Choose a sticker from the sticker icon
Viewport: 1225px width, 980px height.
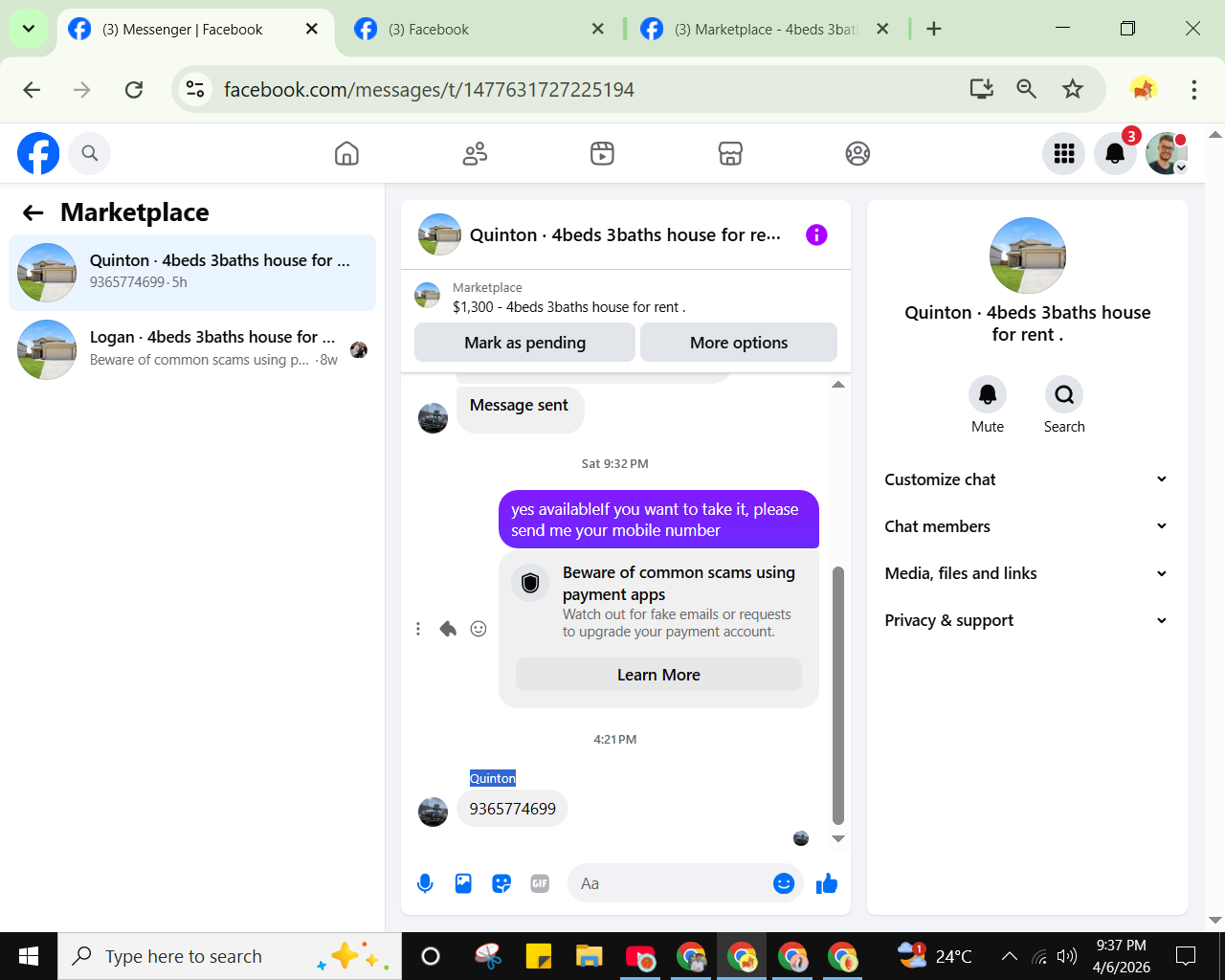pos(501,884)
